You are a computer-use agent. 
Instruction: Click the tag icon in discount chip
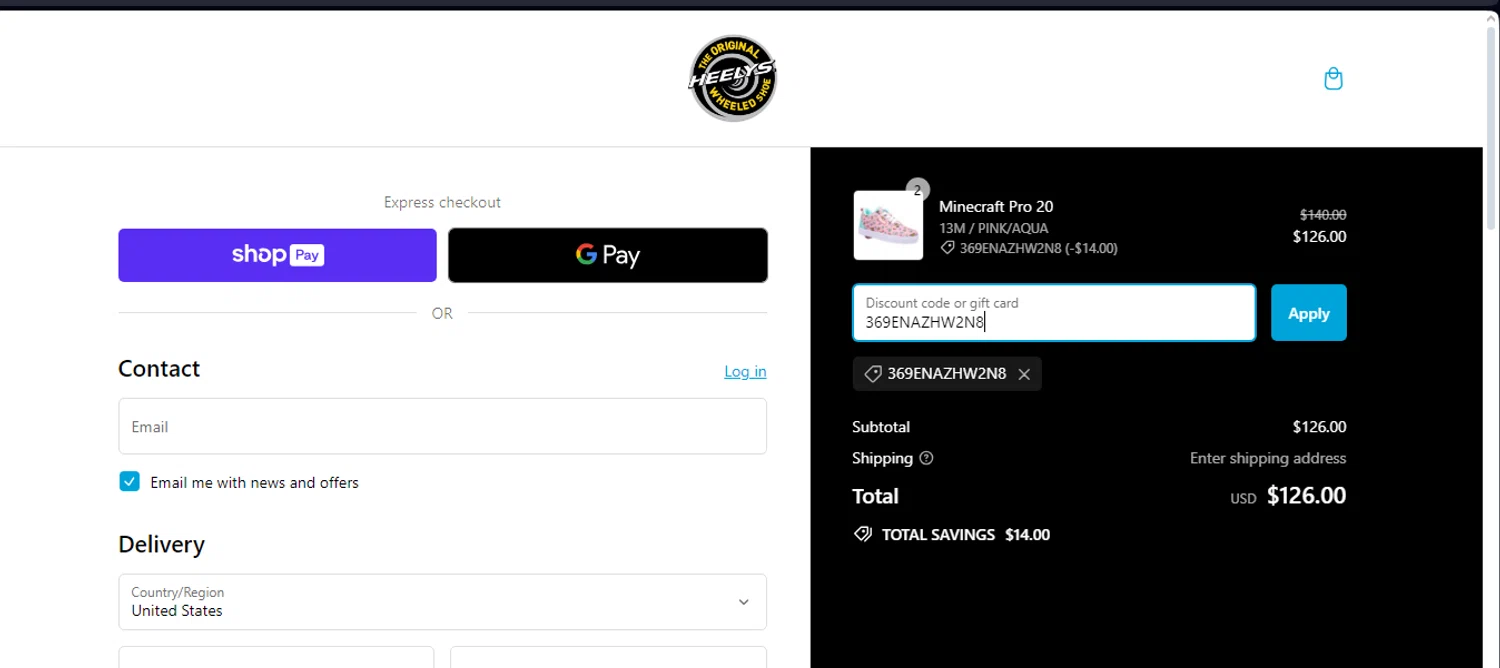872,374
